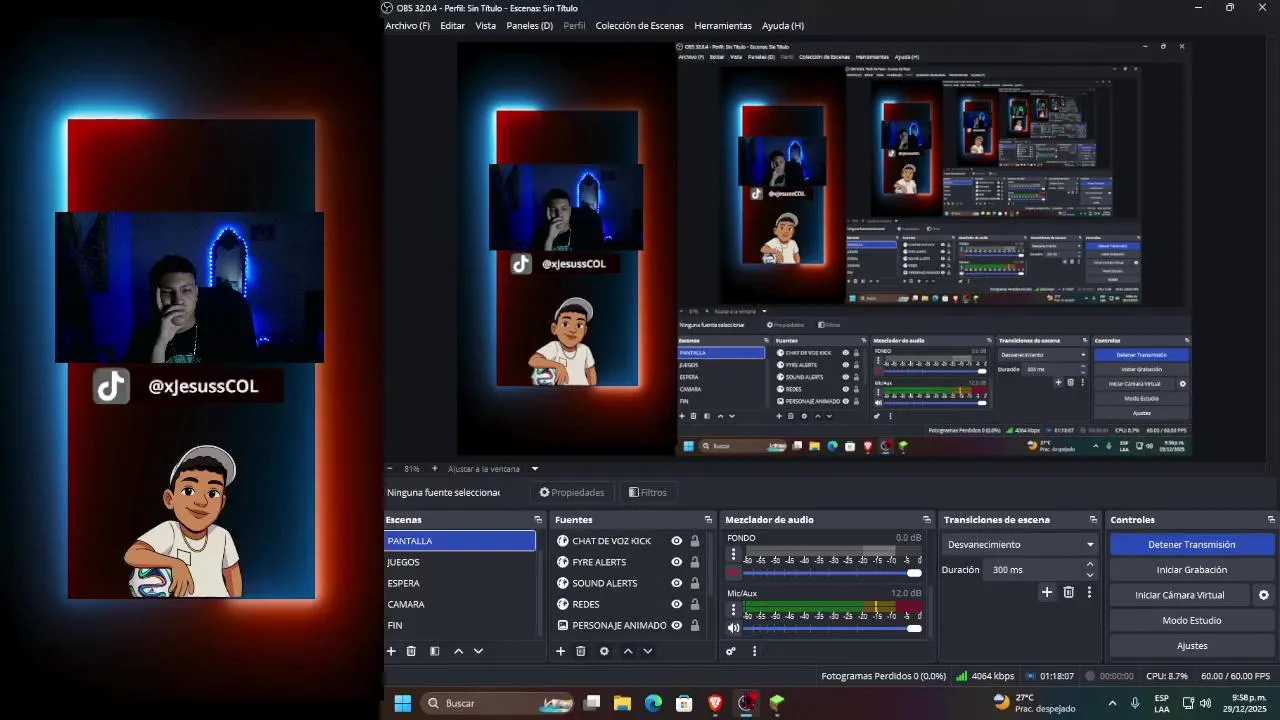Remove selected source with trash icon
1280x720 pixels.
pyautogui.click(x=580, y=651)
